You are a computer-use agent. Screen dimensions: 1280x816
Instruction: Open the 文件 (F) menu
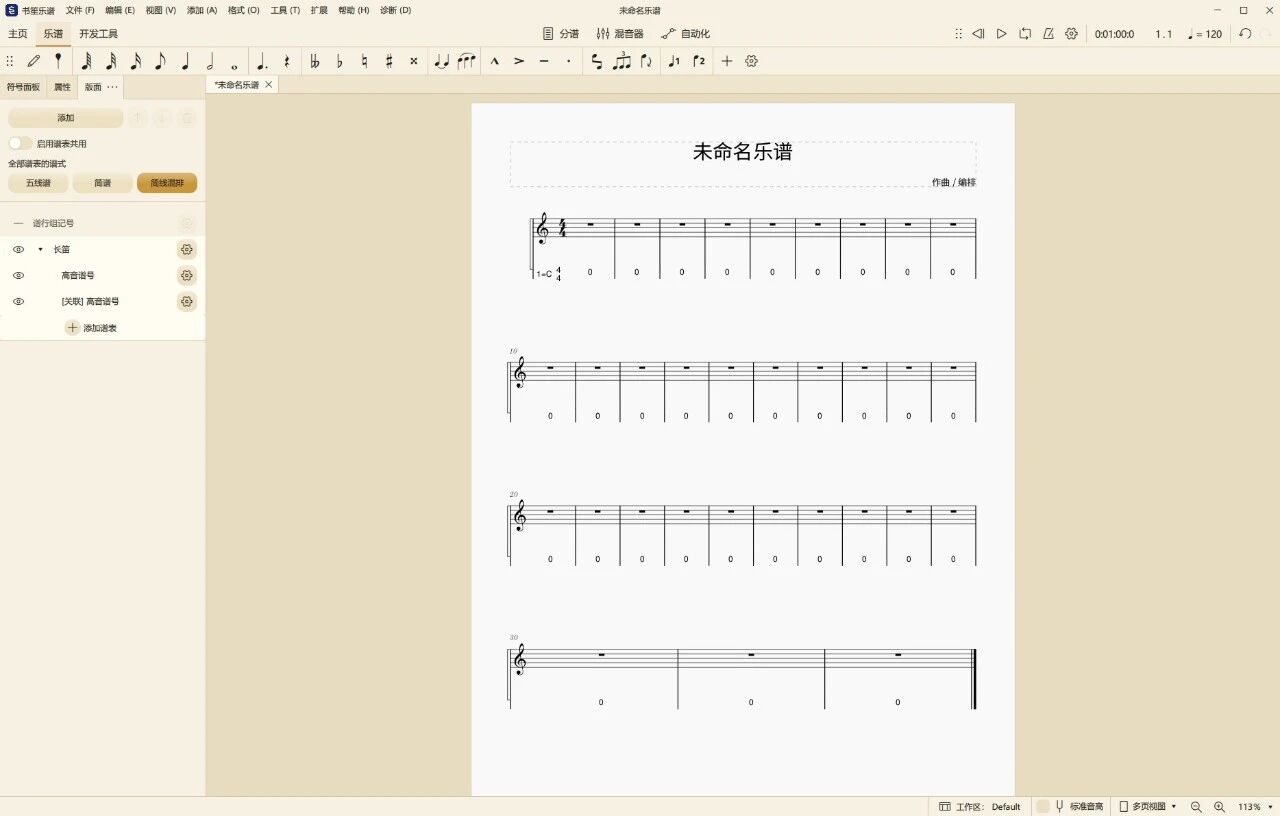tap(80, 10)
